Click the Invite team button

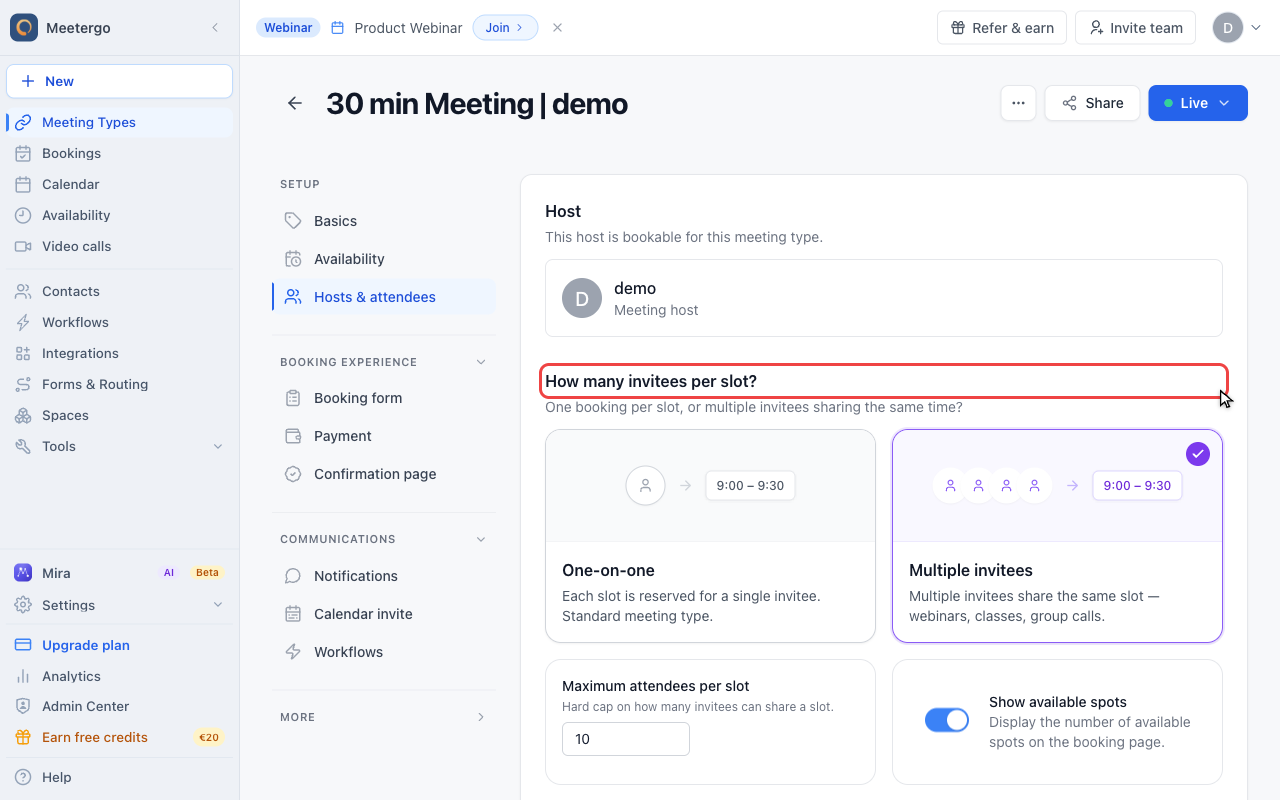pos(1136,28)
